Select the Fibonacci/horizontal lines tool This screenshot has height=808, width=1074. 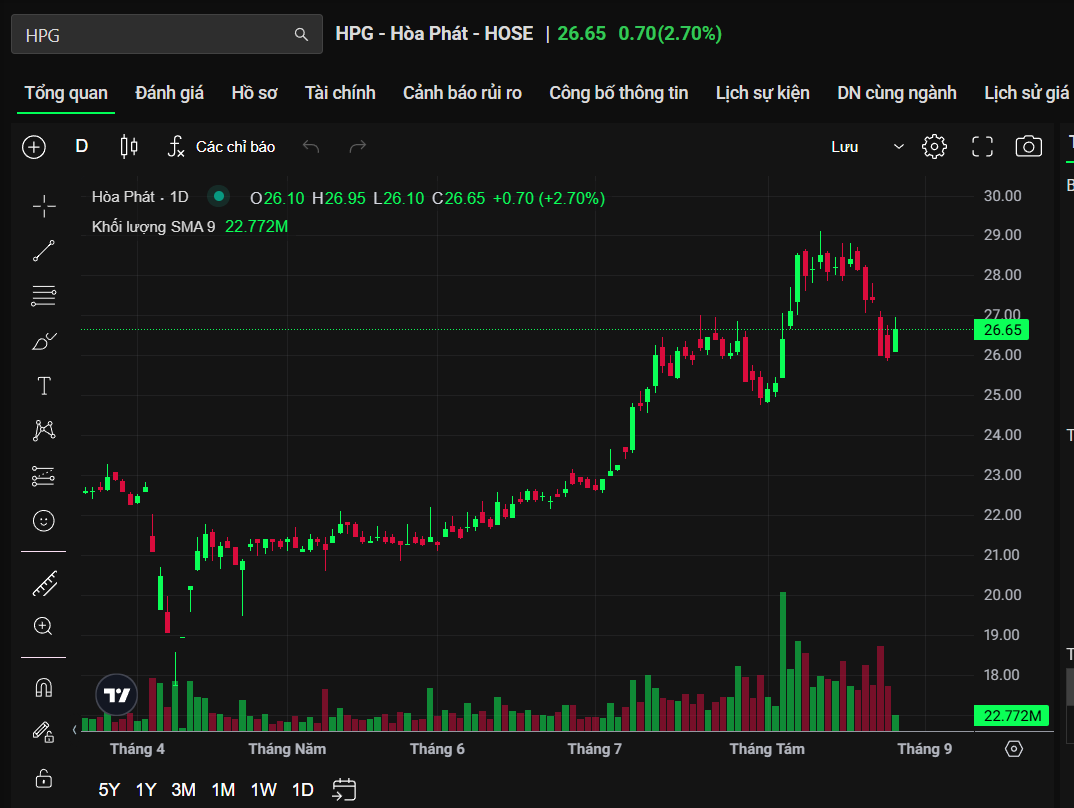pyautogui.click(x=44, y=296)
